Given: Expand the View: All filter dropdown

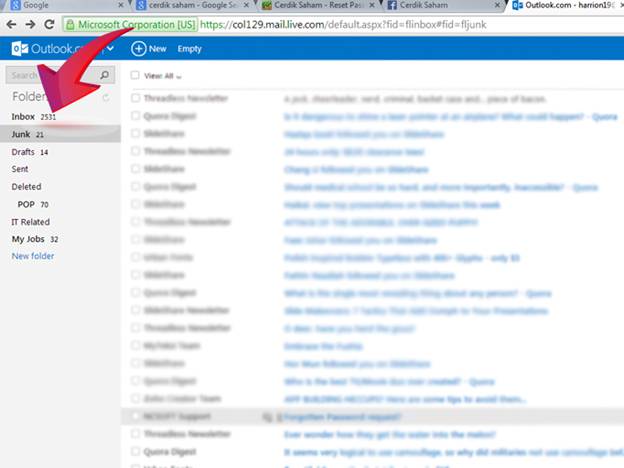Looking at the screenshot, I should tap(179, 76).
